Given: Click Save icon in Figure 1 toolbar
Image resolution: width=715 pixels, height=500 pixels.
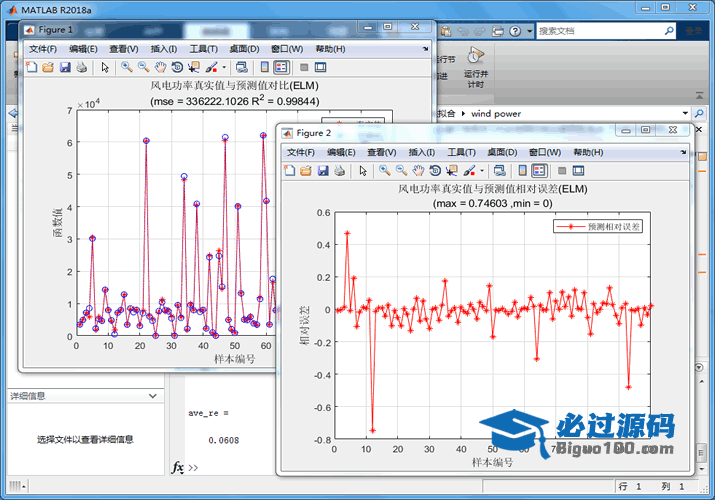Looking at the screenshot, I should (64, 67).
